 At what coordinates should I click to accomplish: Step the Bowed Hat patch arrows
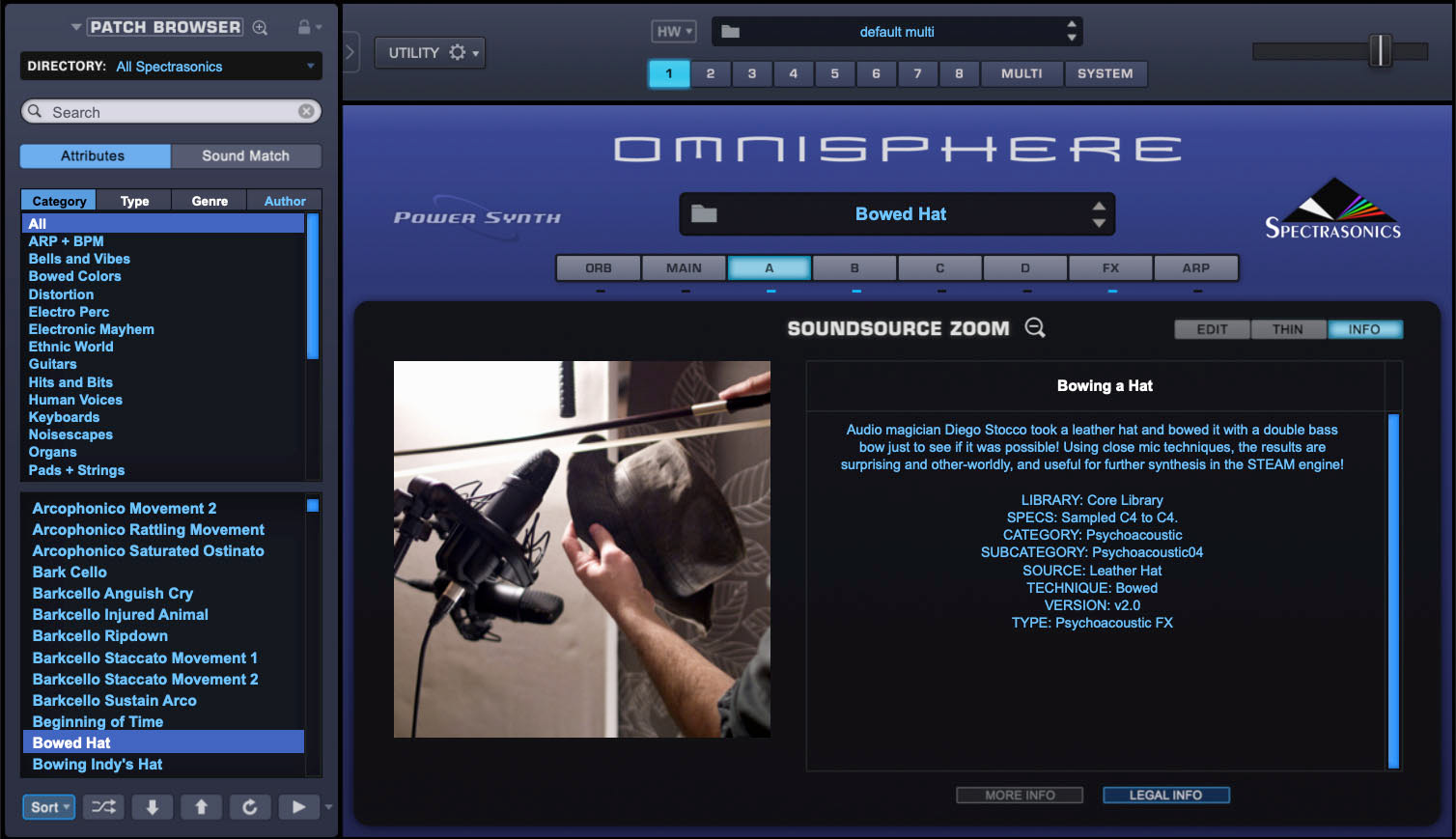pyautogui.click(x=1099, y=214)
